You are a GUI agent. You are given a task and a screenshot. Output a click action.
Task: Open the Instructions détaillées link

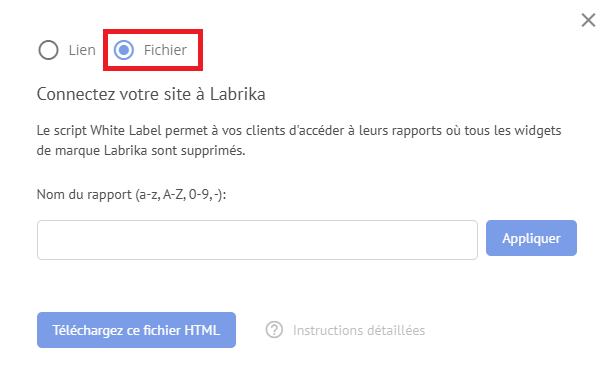coord(359,331)
